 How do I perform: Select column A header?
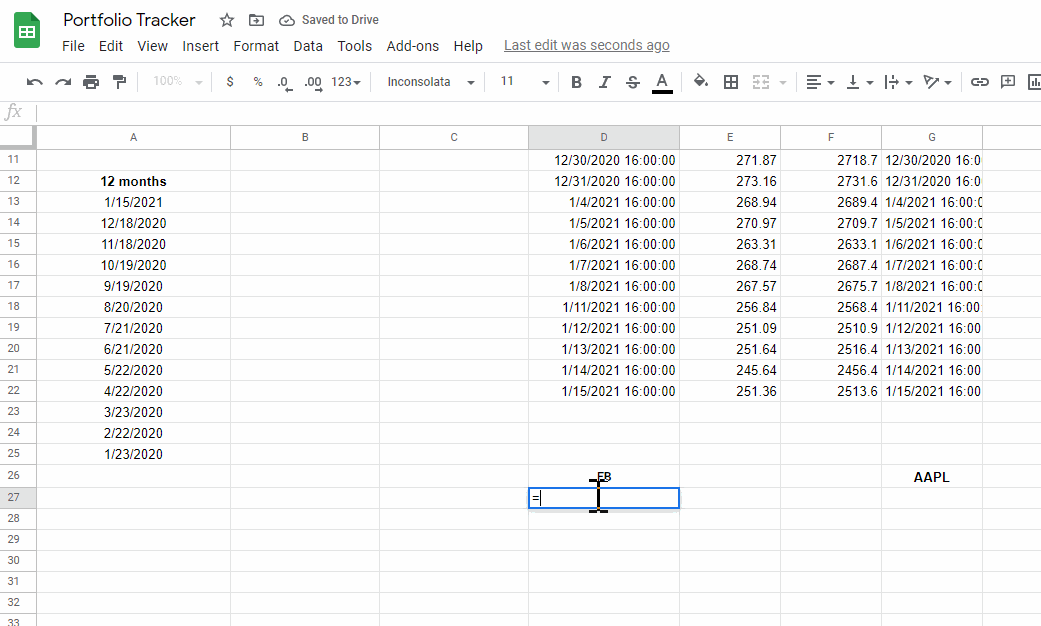click(133, 137)
